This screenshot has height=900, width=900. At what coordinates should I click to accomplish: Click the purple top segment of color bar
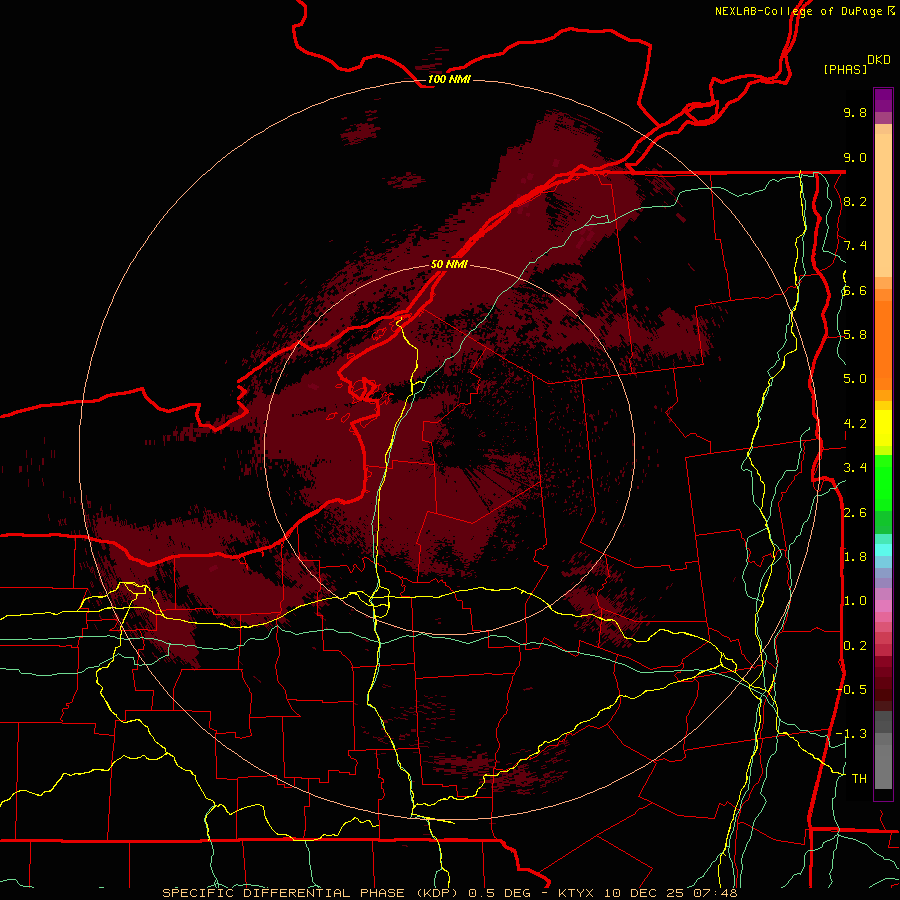pyautogui.click(x=883, y=100)
